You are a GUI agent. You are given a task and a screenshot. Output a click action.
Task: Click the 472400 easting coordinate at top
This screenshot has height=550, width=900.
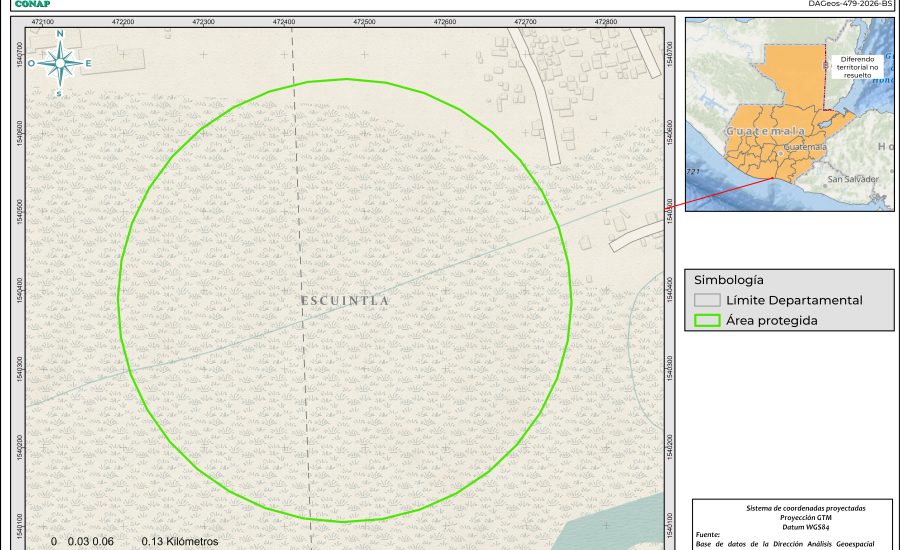click(x=284, y=21)
